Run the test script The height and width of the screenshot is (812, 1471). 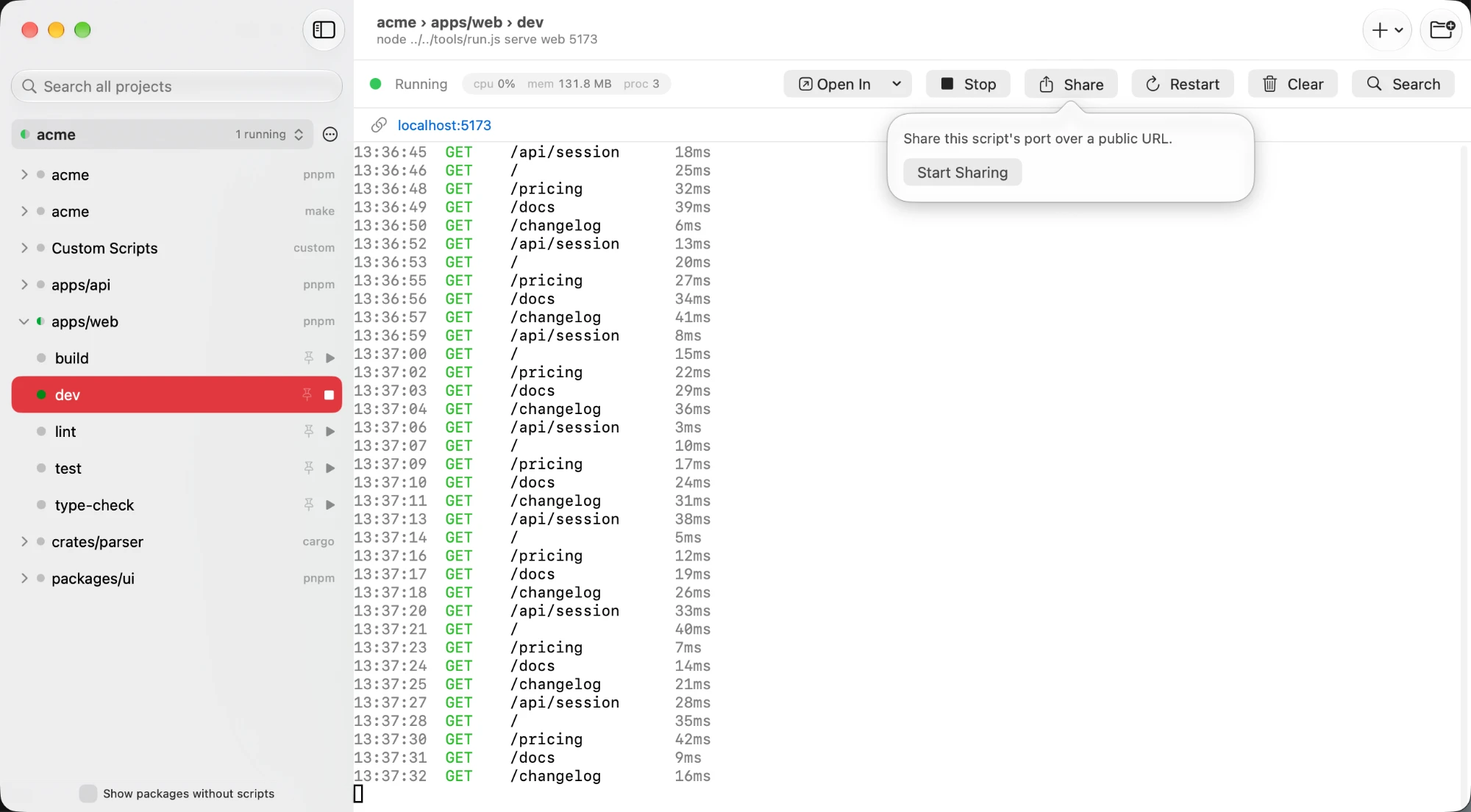pyautogui.click(x=330, y=468)
